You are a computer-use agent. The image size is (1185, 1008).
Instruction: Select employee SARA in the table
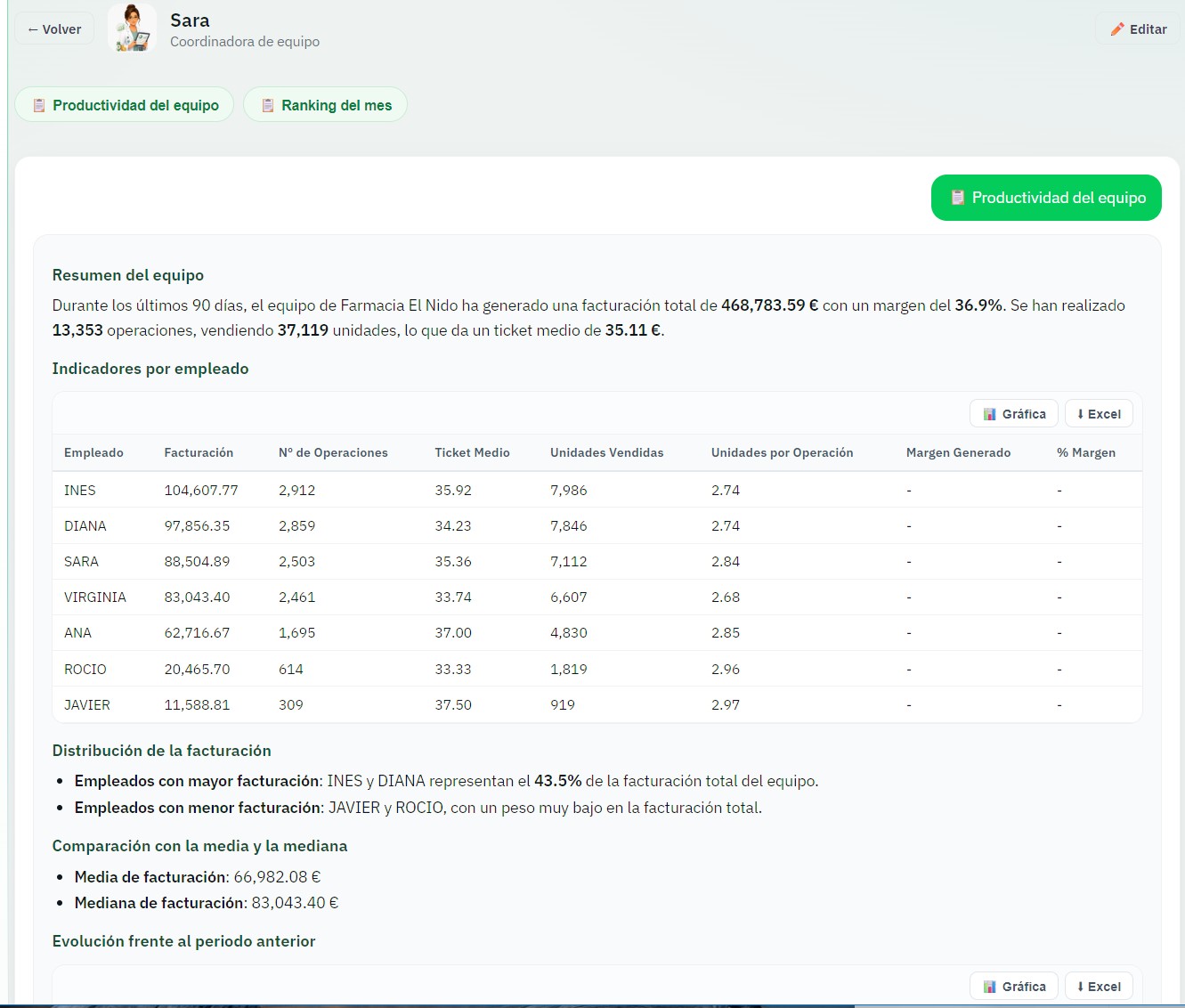(x=81, y=562)
